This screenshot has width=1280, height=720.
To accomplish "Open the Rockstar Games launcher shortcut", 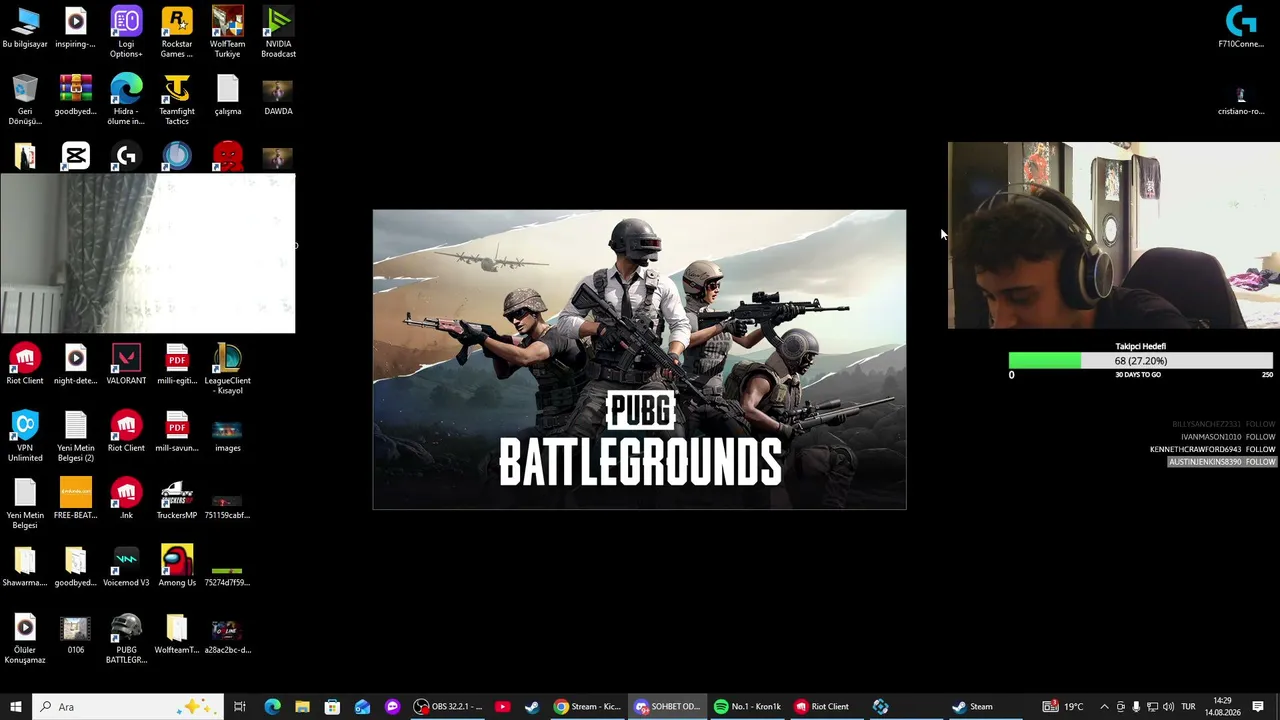I will coord(177,32).
